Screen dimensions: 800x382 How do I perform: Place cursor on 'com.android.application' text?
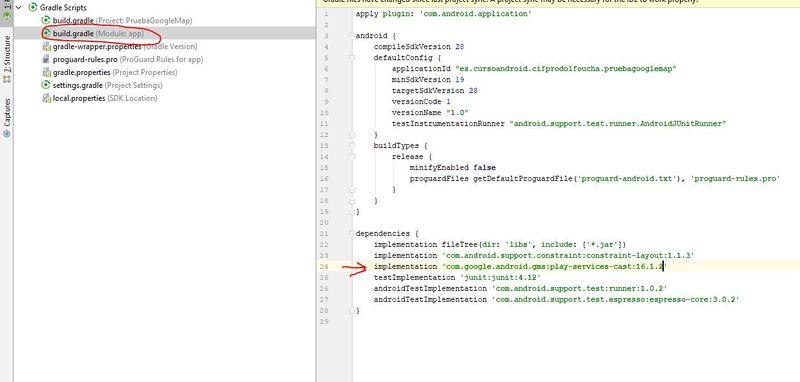[x=476, y=14]
